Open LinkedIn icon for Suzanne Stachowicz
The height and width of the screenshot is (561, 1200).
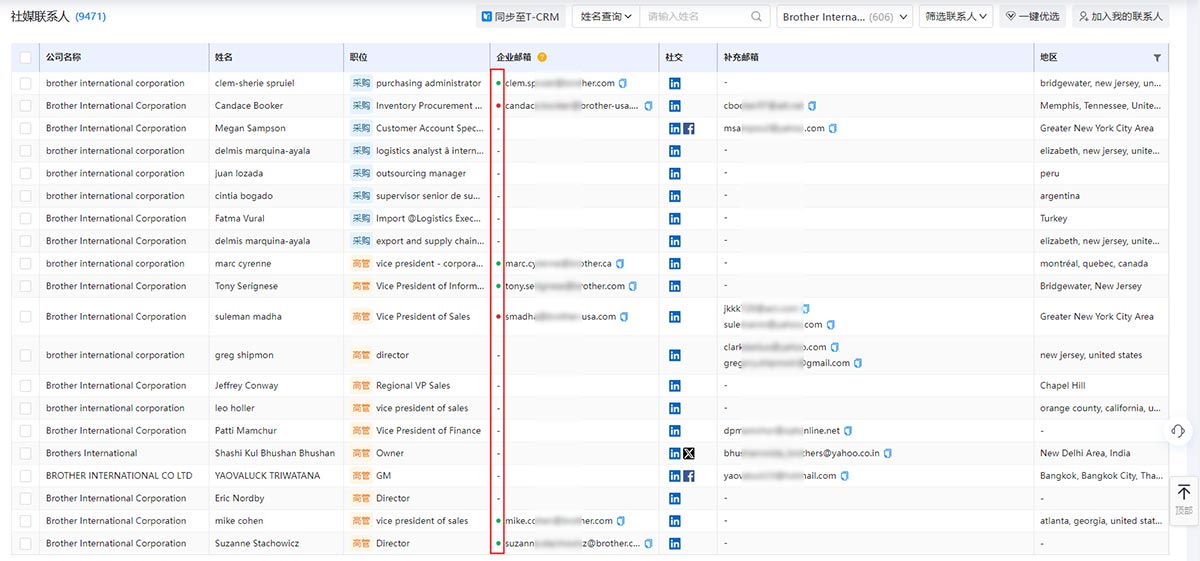point(675,544)
